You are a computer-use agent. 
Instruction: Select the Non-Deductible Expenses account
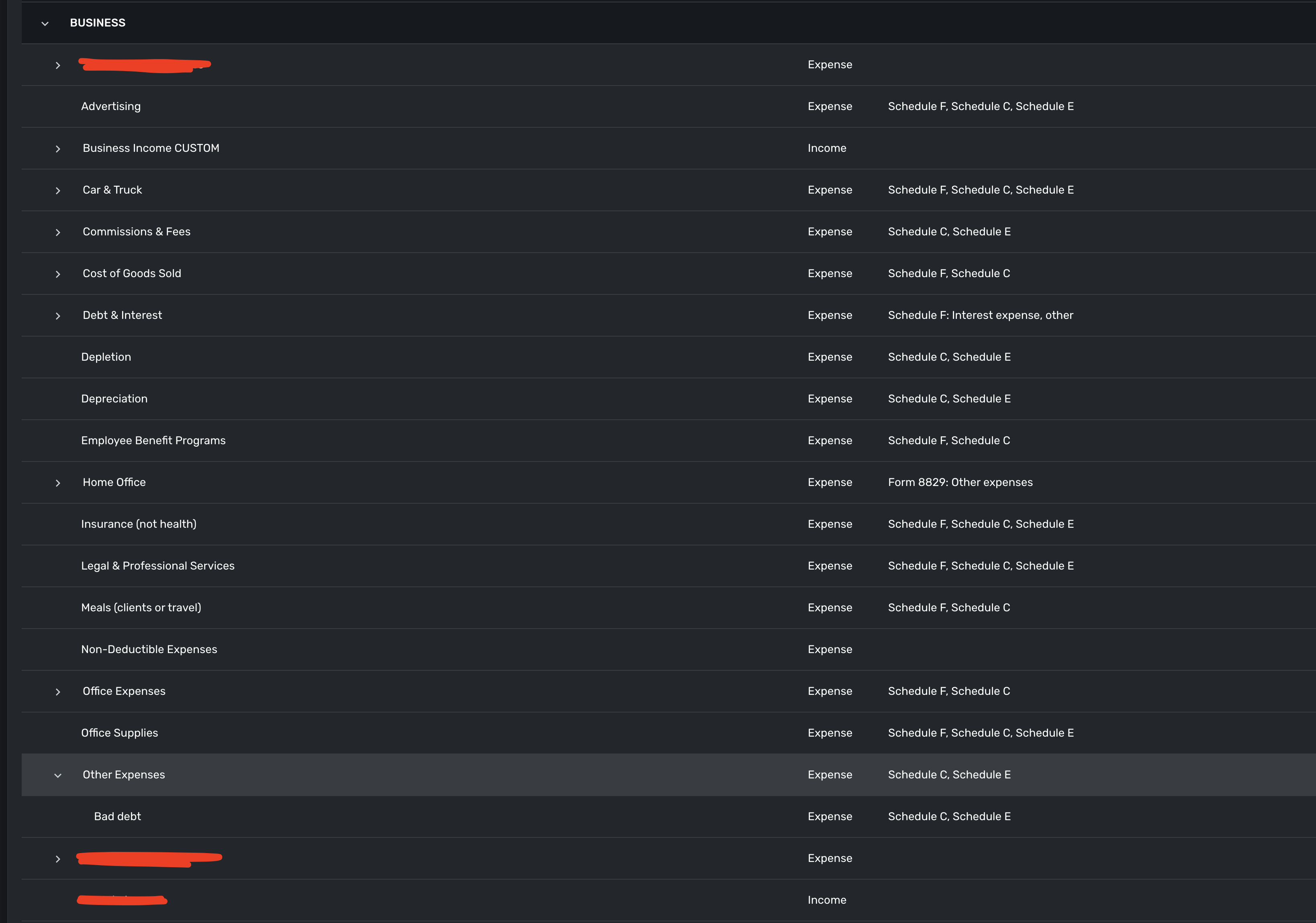(x=149, y=649)
